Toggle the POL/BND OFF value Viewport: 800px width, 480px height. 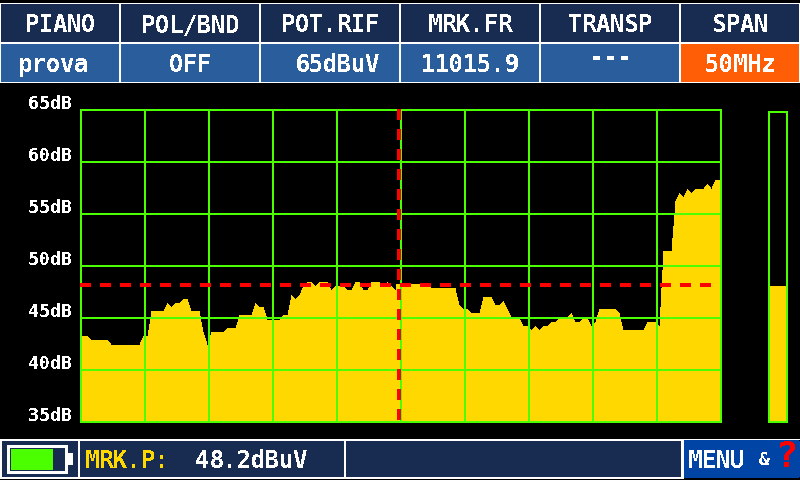190,63
